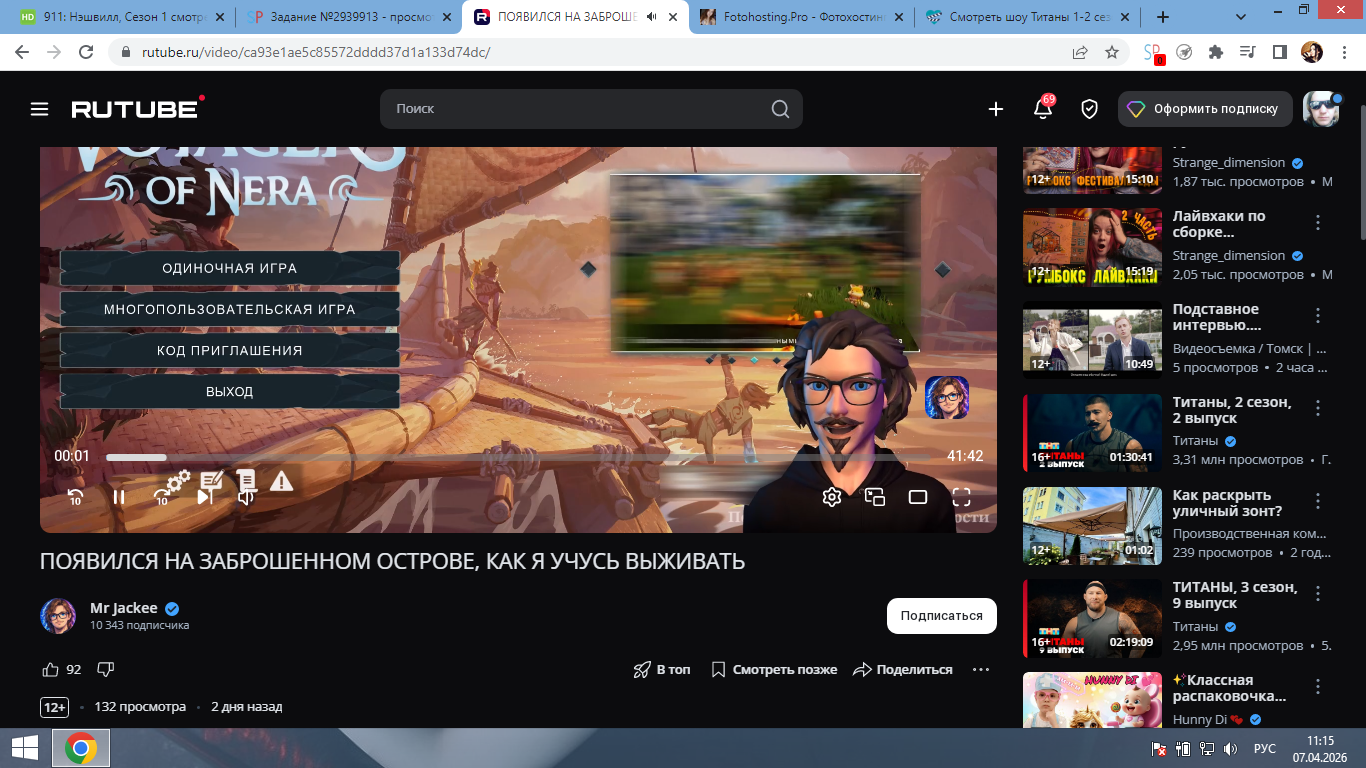Open the Chrome profile avatar
Screen dimensions: 1366x768
[1311, 52]
